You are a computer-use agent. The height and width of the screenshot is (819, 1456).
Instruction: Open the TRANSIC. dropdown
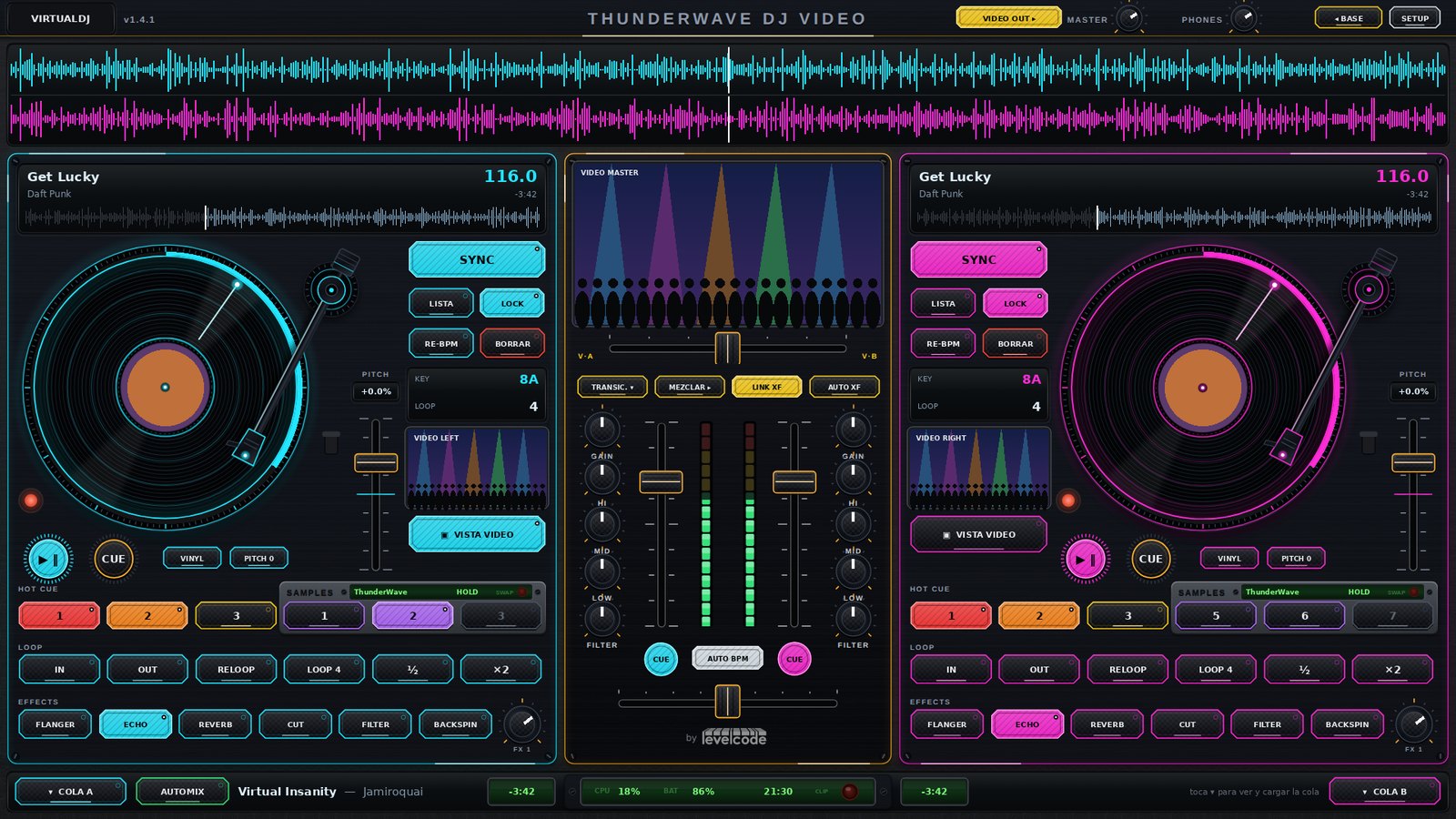pos(612,387)
